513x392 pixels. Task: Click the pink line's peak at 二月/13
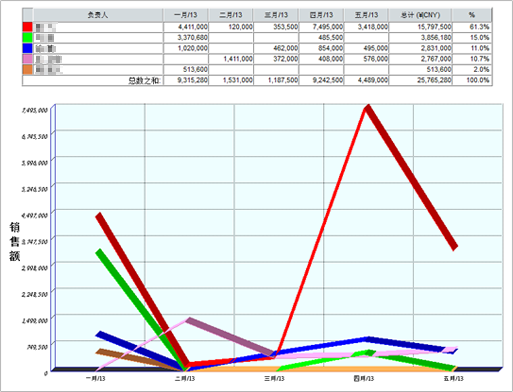pos(189,320)
